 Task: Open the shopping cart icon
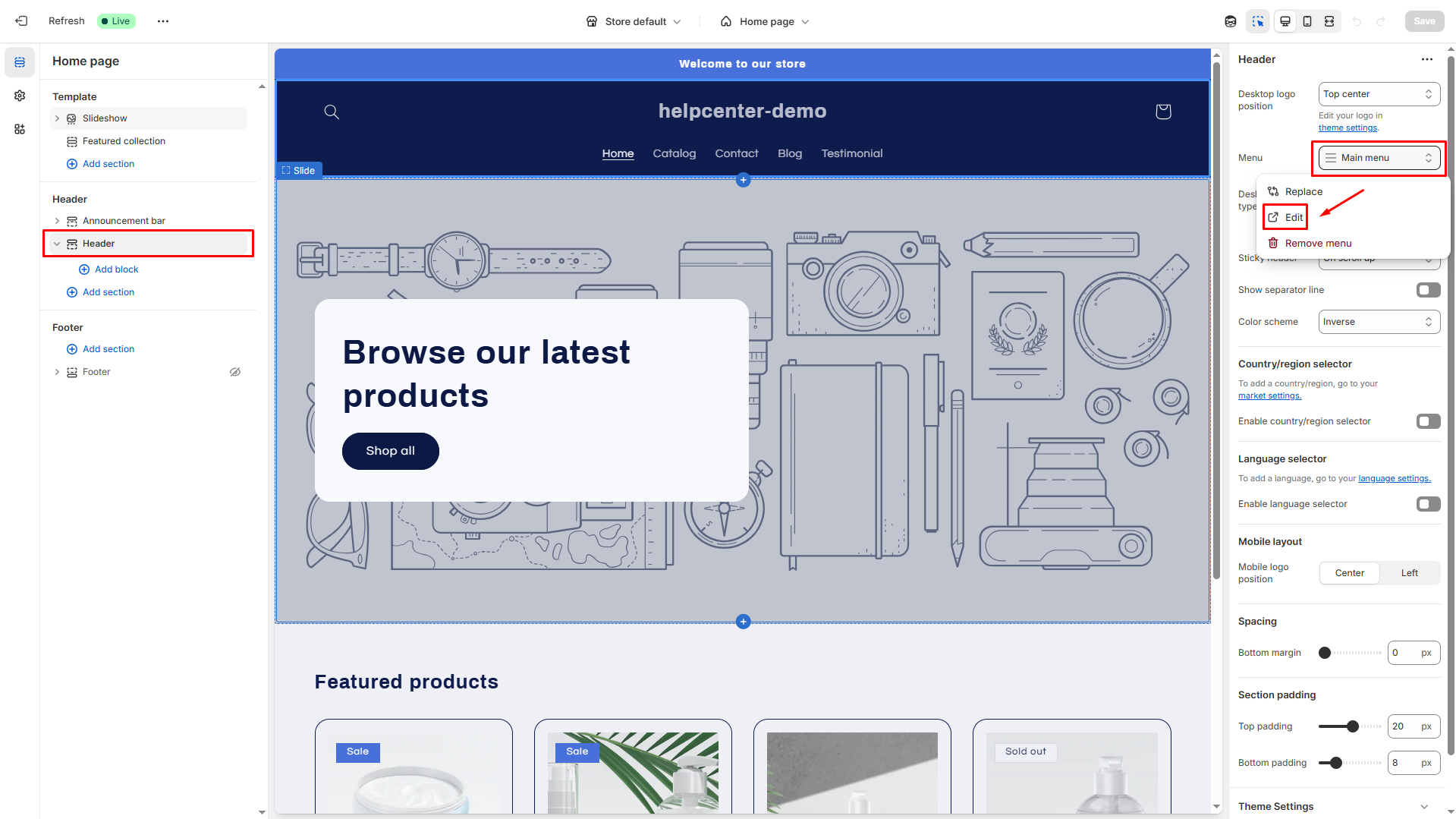point(1162,112)
